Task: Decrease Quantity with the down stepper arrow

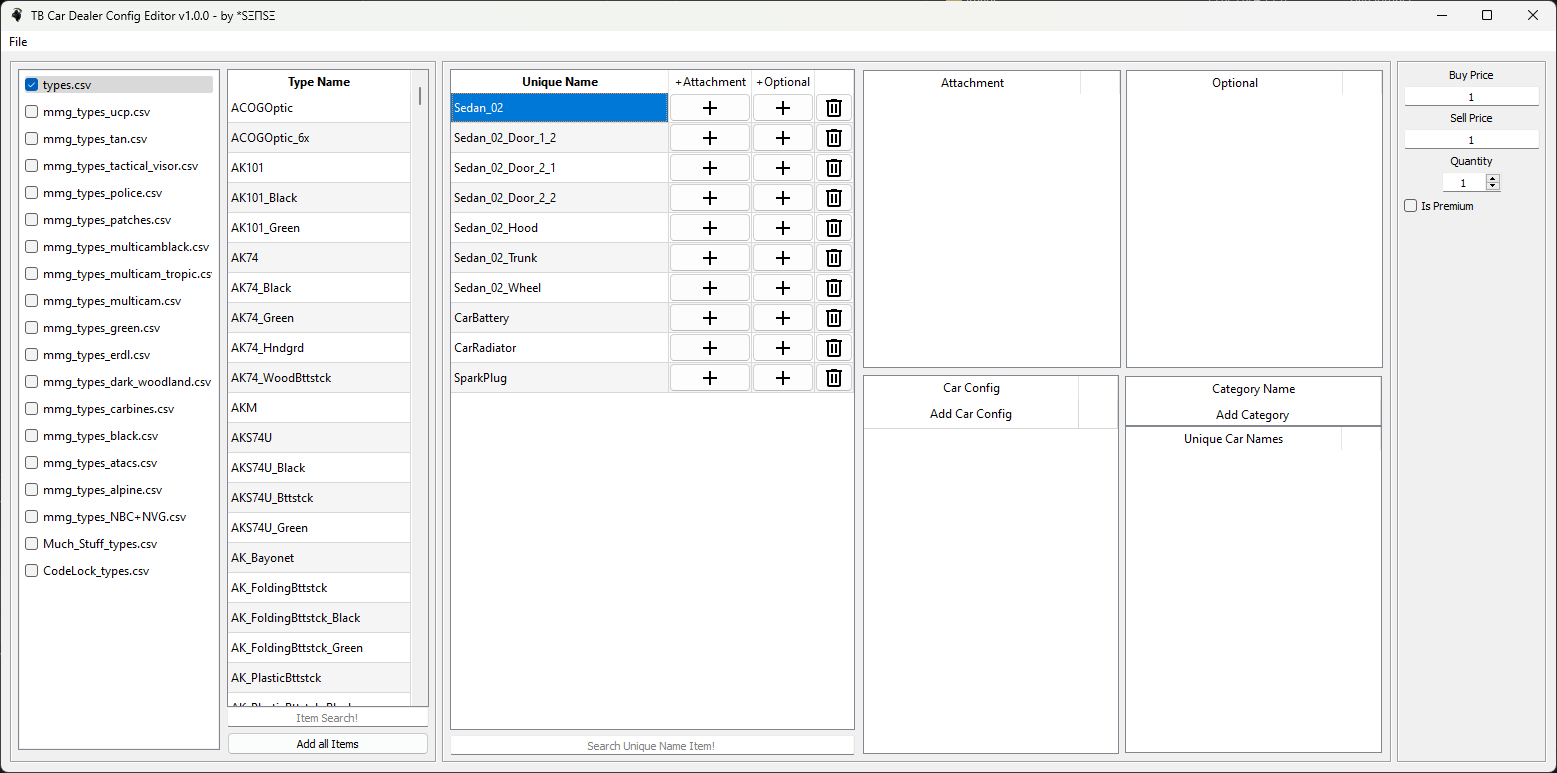Action: click(1493, 187)
